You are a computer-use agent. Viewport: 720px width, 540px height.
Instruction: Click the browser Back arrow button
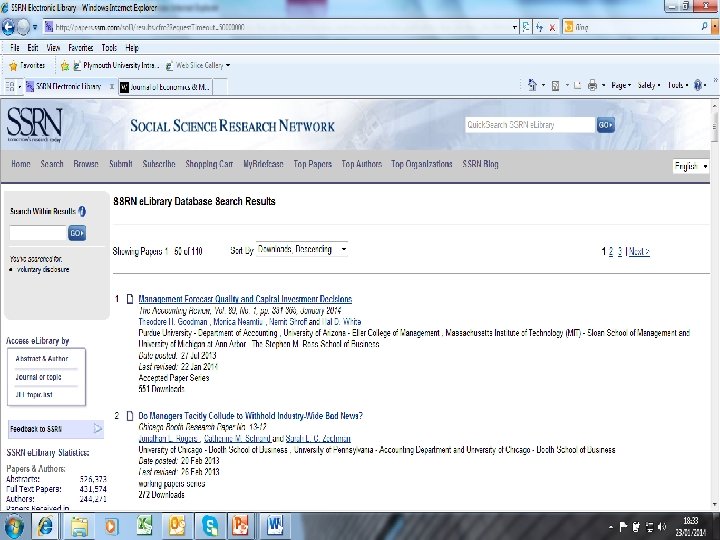click(x=8, y=27)
